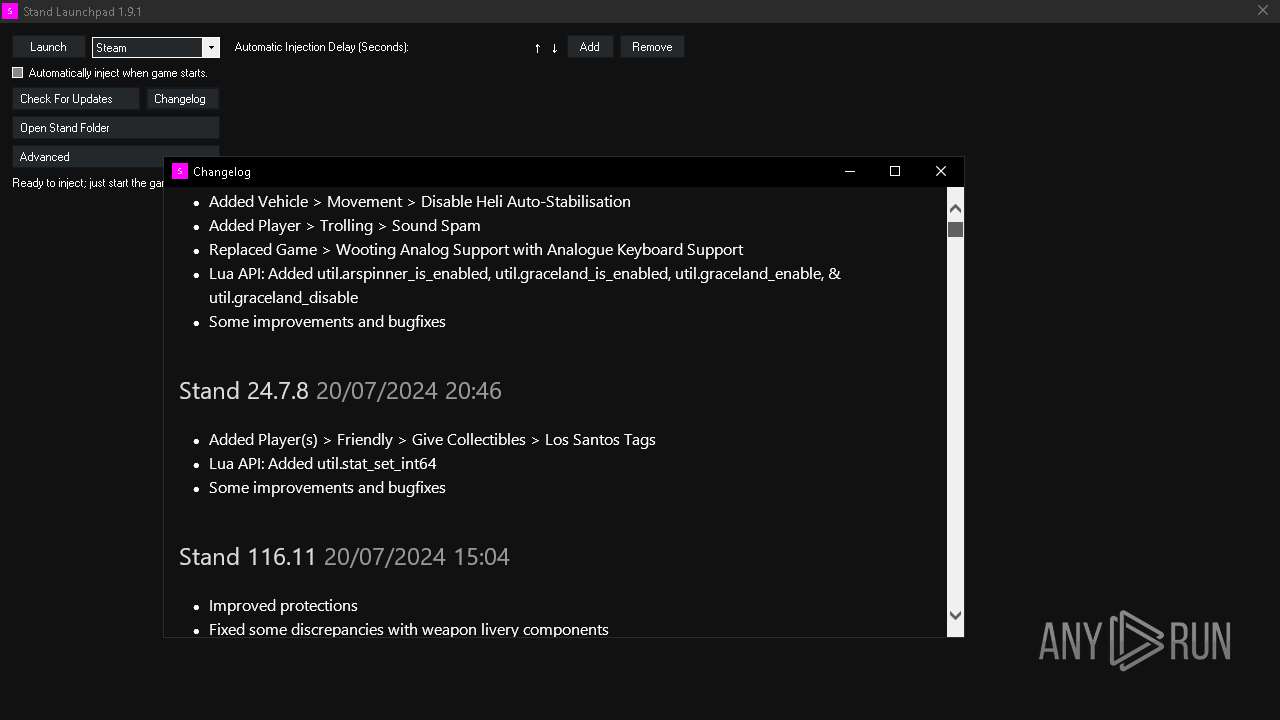Open Stand Folder
Viewport: 1280px width, 720px height.
point(116,128)
